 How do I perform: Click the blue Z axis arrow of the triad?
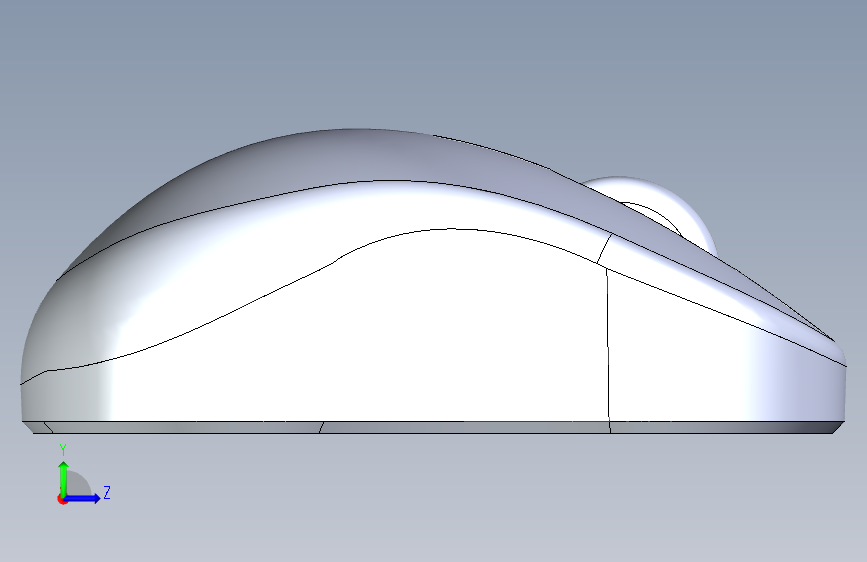[83, 498]
